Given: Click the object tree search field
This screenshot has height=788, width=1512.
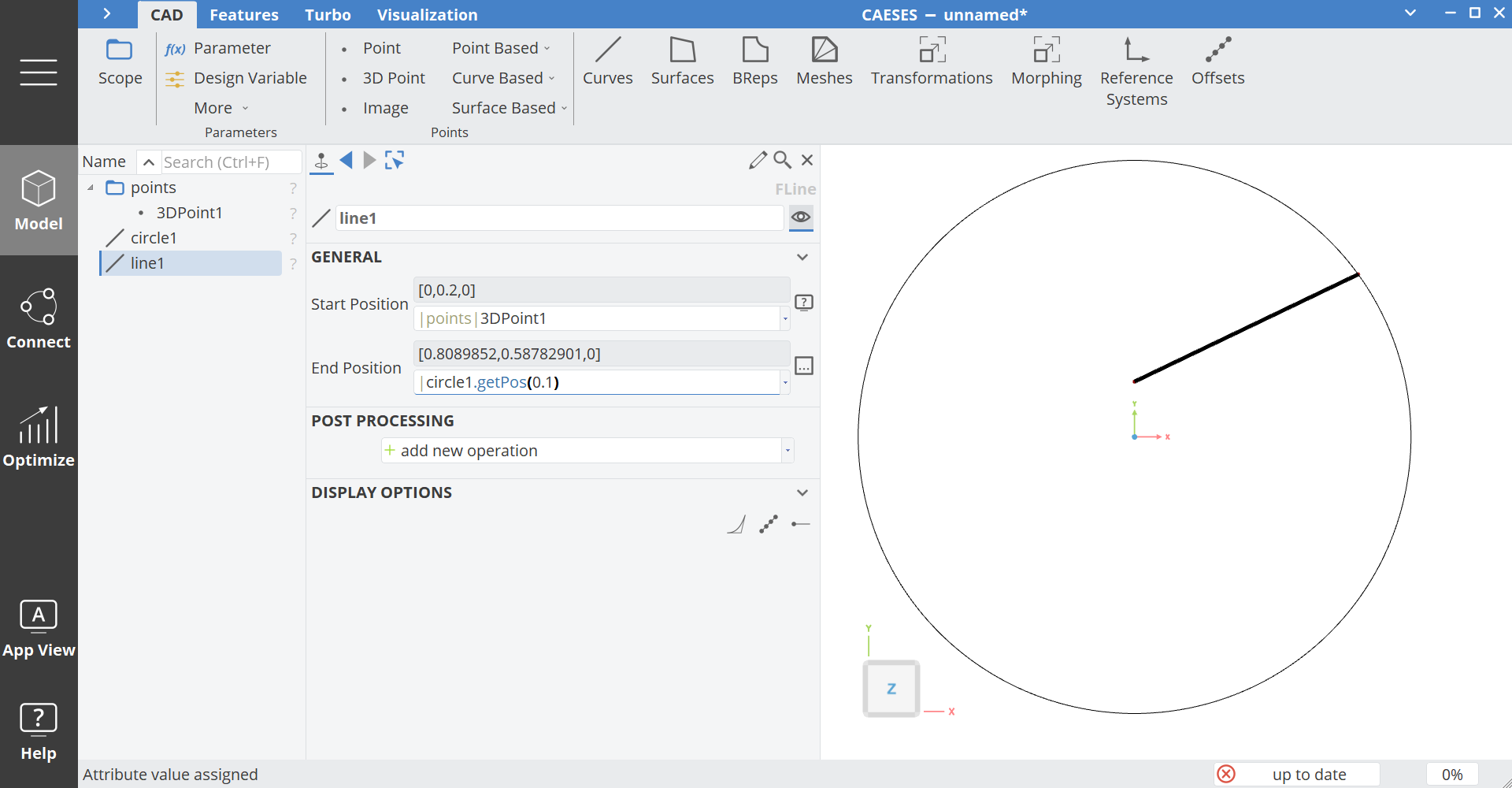Looking at the screenshot, I should pos(231,162).
